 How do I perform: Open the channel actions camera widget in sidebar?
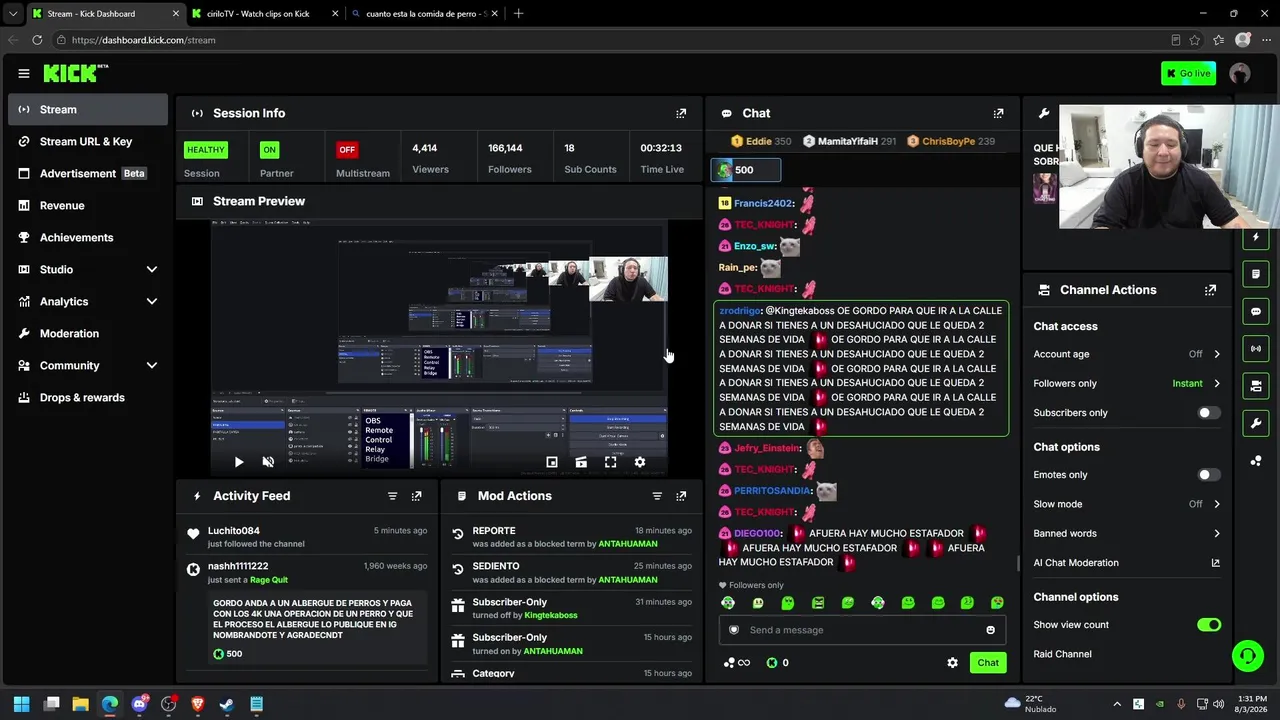1256,386
